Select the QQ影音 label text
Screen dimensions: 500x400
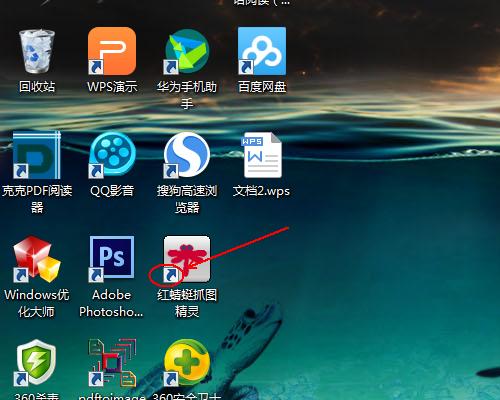click(112, 191)
